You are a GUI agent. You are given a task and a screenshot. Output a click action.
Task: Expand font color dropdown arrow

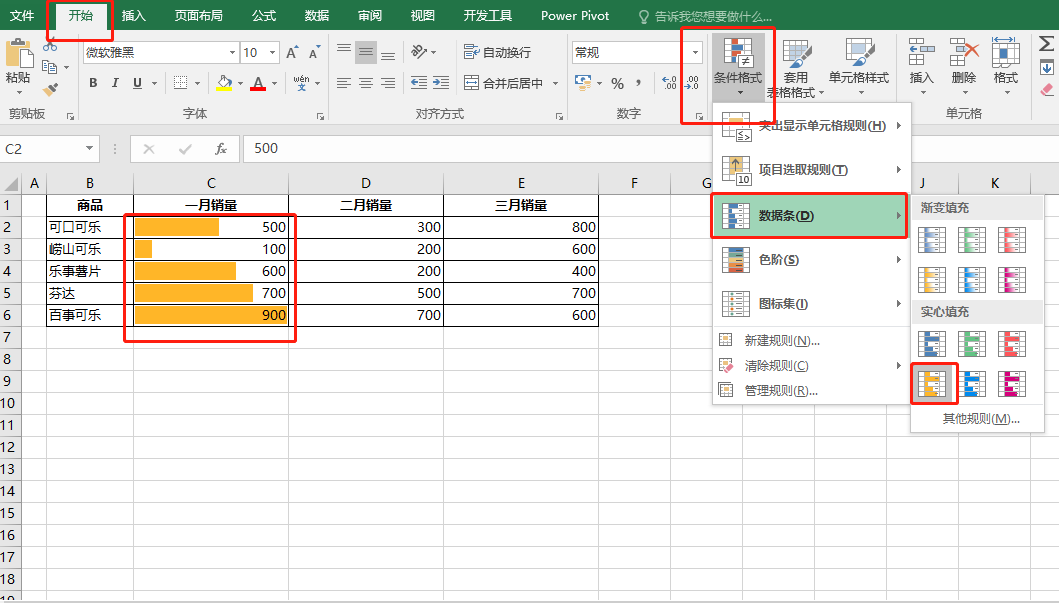point(274,84)
